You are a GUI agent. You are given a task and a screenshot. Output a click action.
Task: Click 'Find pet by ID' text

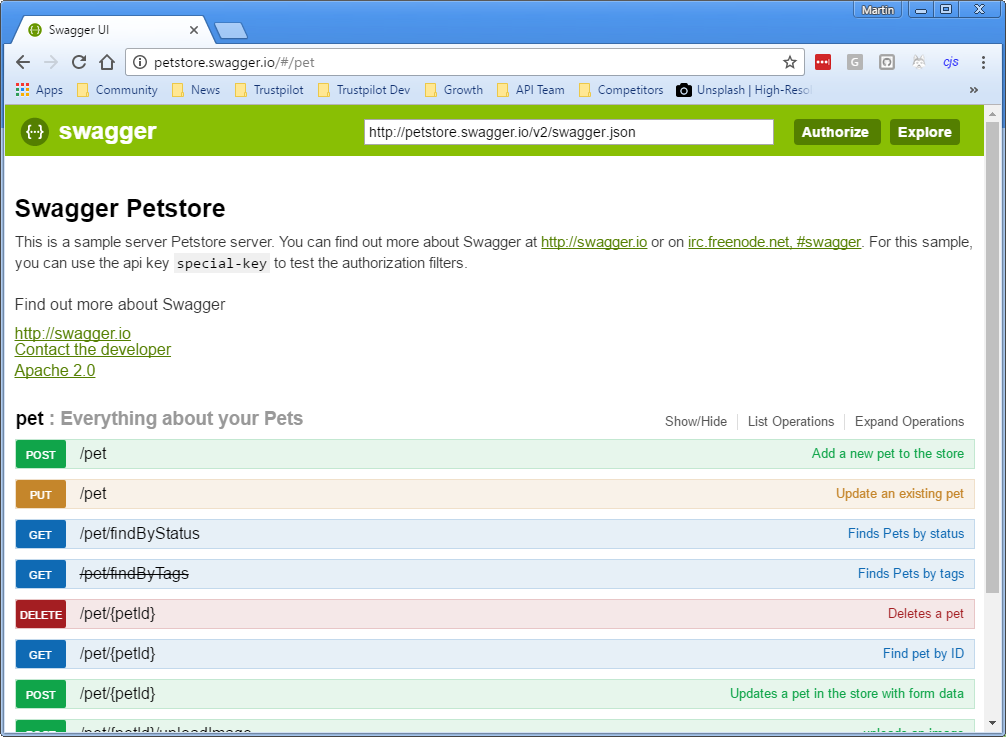tap(923, 653)
